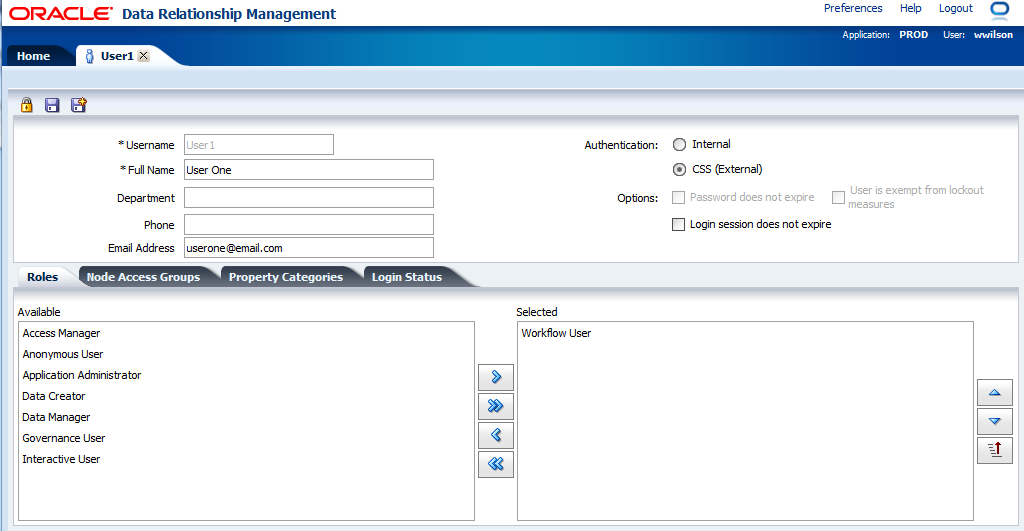Click the lock icon in the toolbar
Image resolution: width=1024 pixels, height=531 pixels.
[27, 105]
